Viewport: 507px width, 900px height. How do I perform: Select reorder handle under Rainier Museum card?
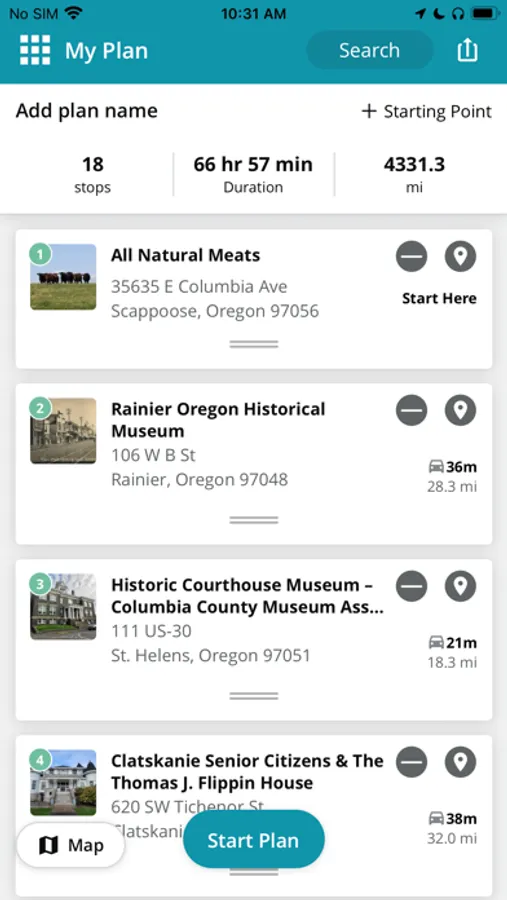click(254, 520)
